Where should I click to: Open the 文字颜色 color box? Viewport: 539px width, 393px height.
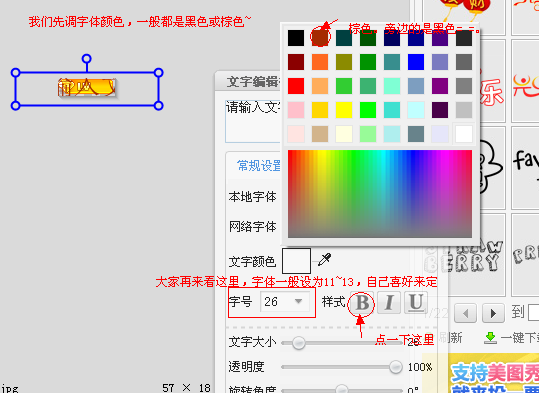(x=296, y=261)
